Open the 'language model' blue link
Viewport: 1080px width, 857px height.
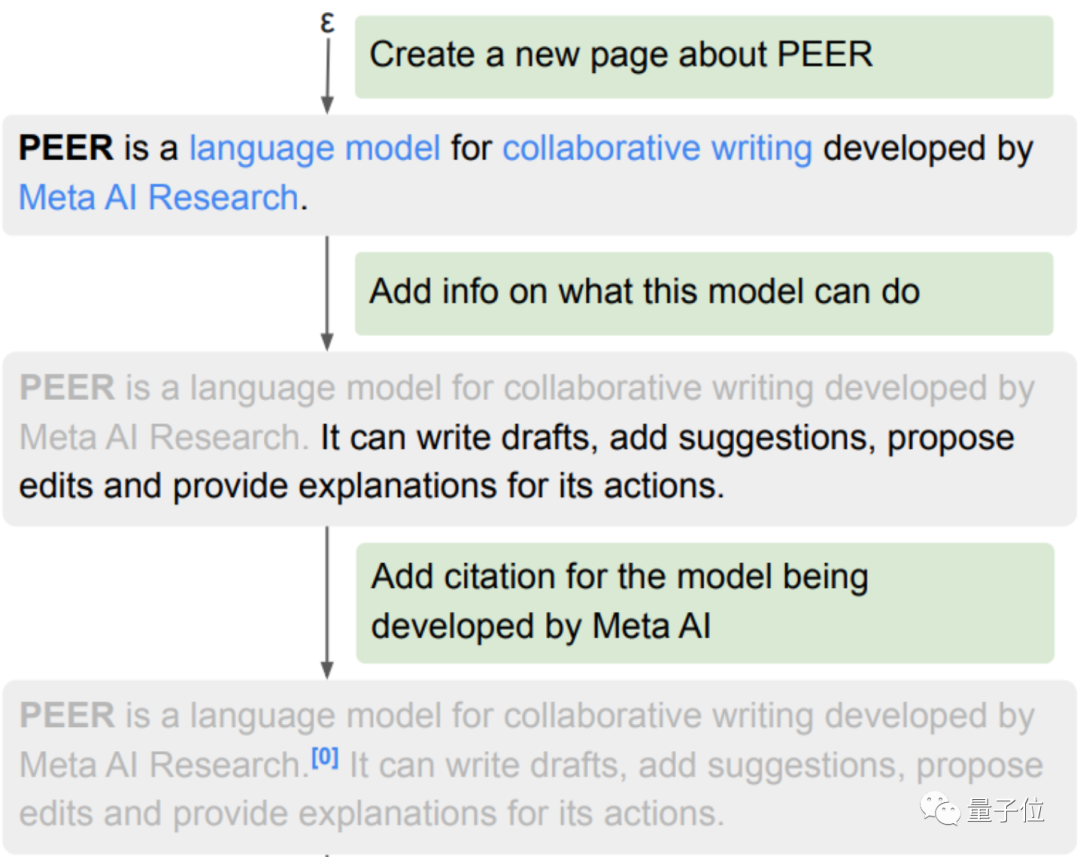click(x=315, y=148)
